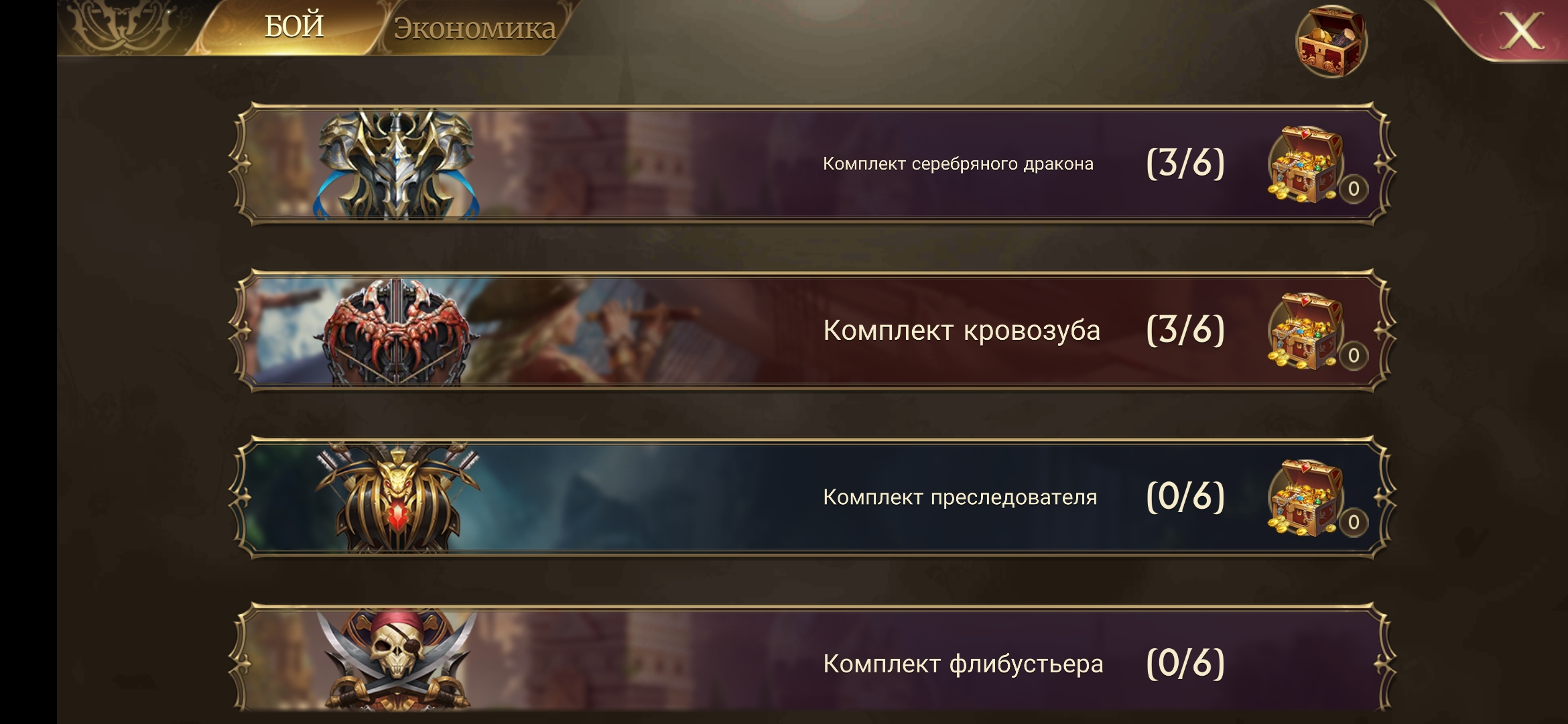Select Комплект кровозуба label
This screenshot has width=1568, height=724.
click(962, 330)
